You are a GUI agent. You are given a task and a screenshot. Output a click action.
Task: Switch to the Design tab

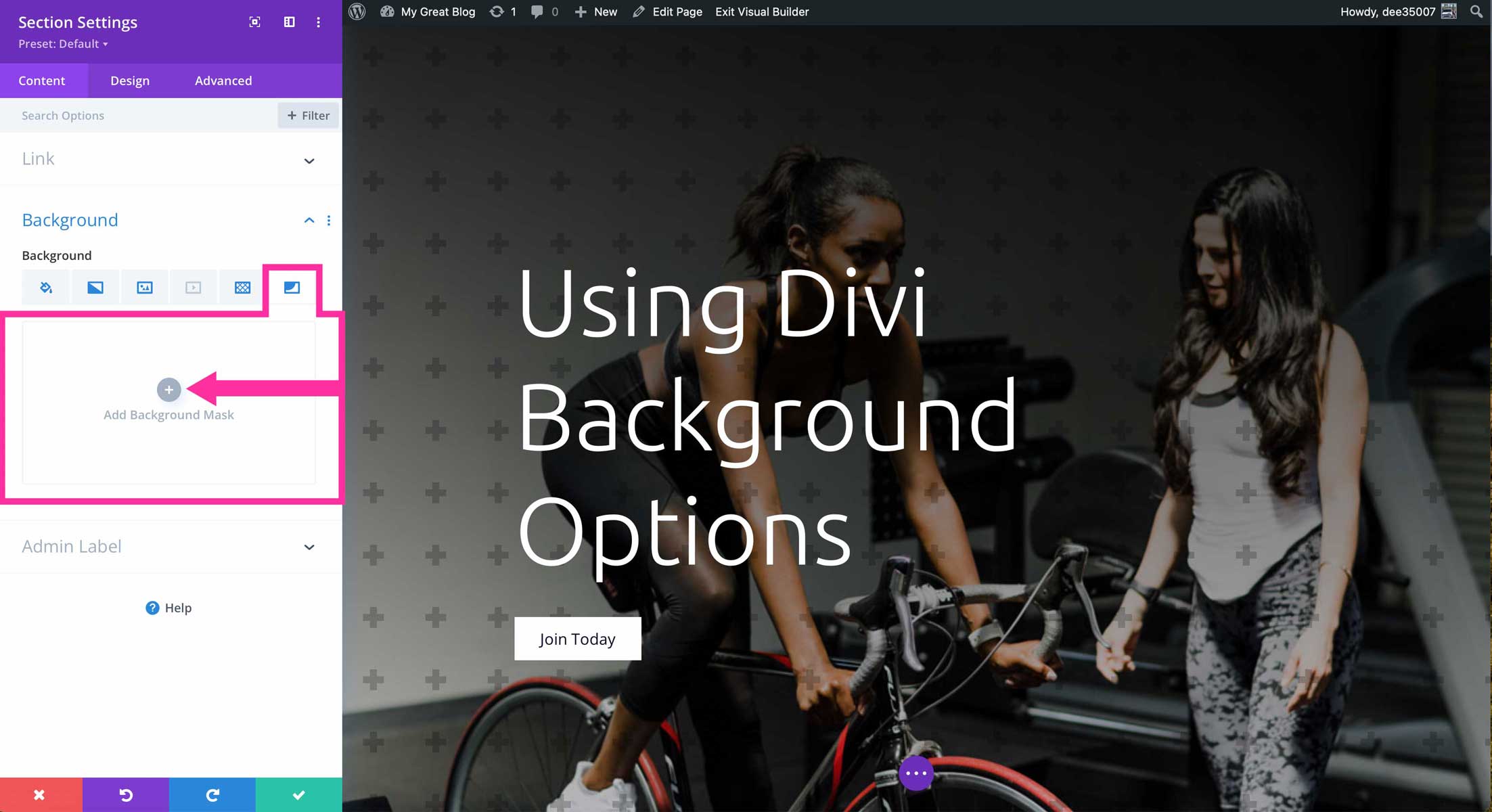point(129,80)
